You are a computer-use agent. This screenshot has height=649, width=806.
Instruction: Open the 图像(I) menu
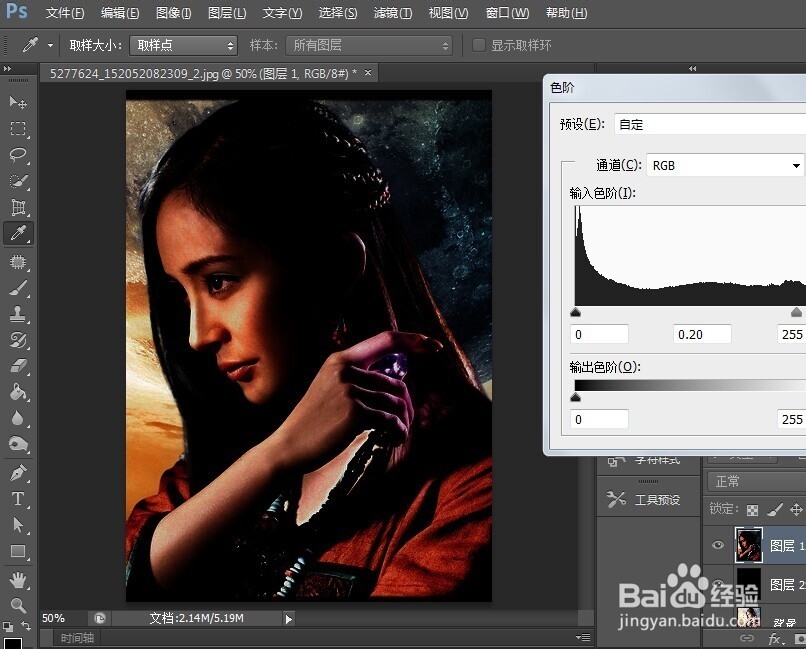point(174,13)
